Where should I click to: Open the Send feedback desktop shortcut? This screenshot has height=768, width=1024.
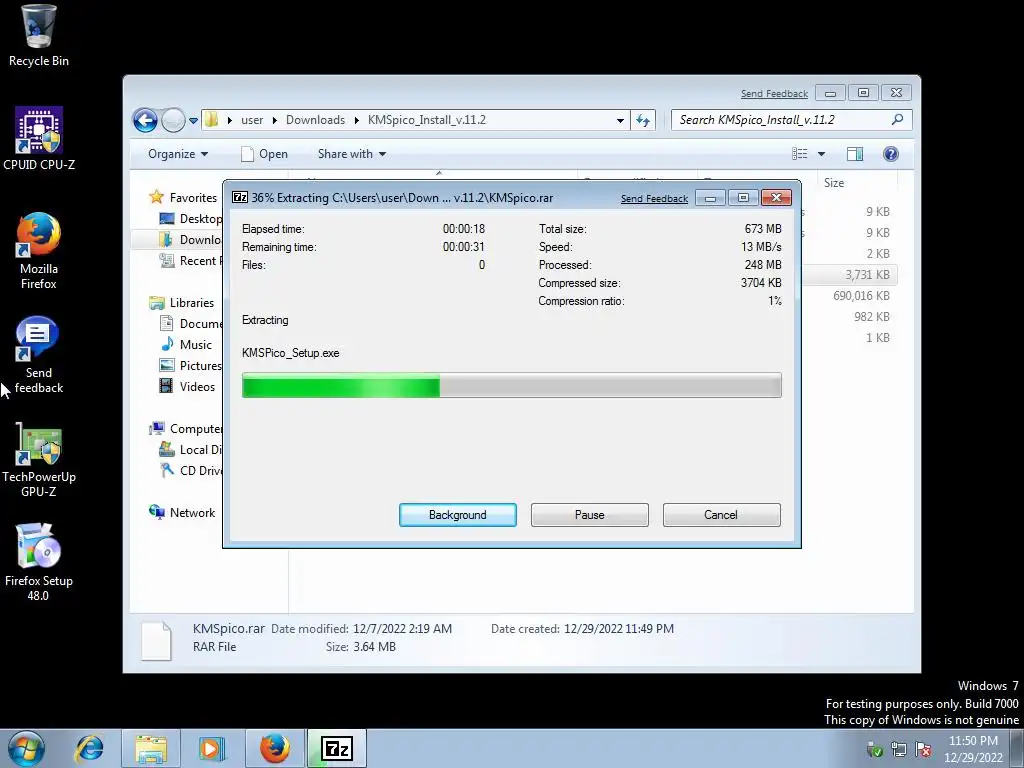39,355
